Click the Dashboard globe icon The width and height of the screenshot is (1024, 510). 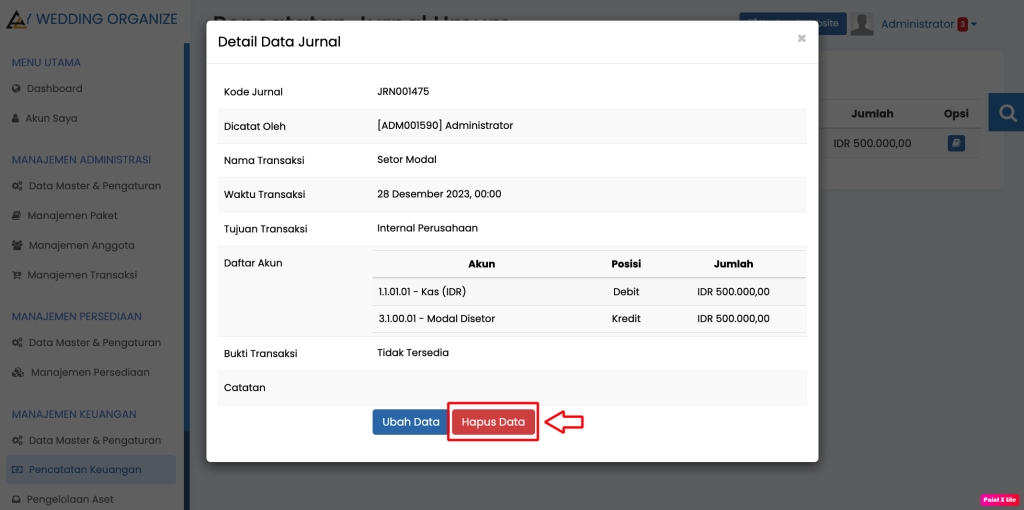pyautogui.click(x=16, y=89)
